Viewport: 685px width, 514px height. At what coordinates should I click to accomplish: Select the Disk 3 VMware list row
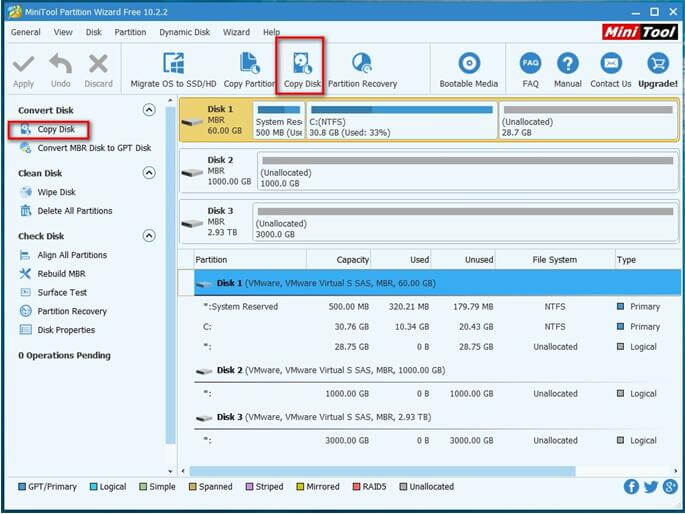coord(437,417)
